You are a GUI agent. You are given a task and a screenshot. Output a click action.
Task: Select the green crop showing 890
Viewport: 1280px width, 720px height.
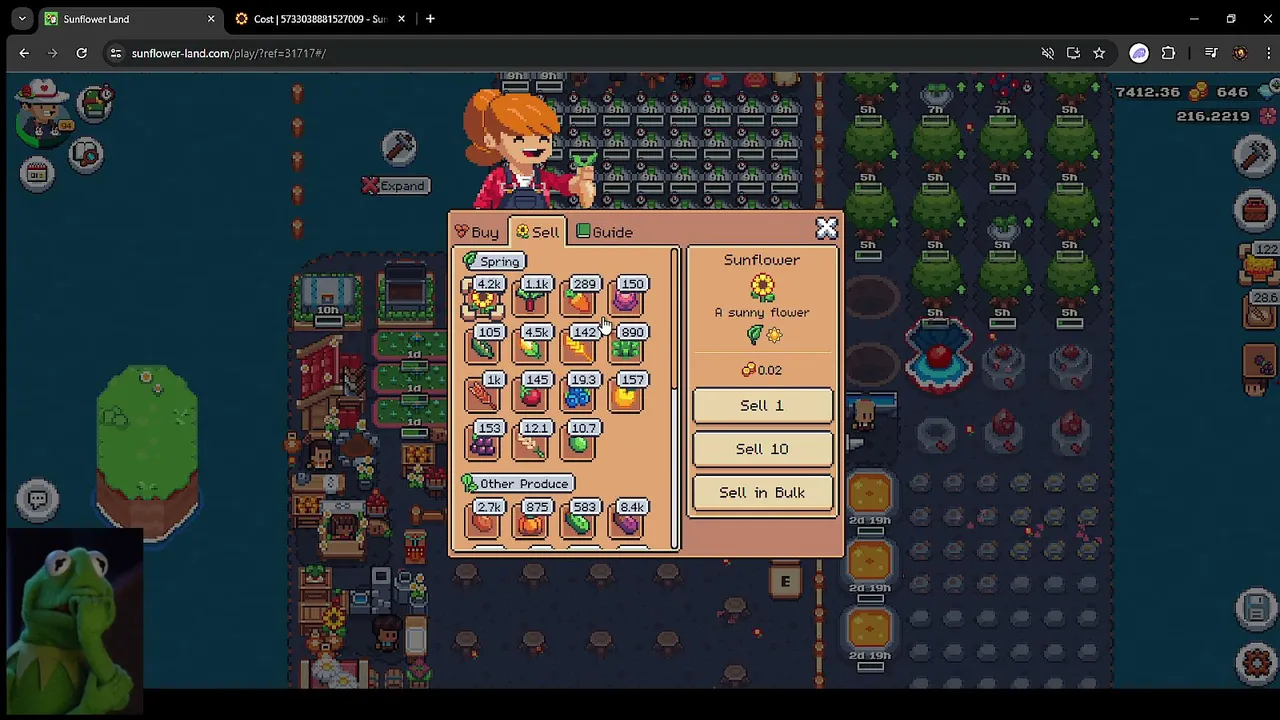click(x=628, y=346)
